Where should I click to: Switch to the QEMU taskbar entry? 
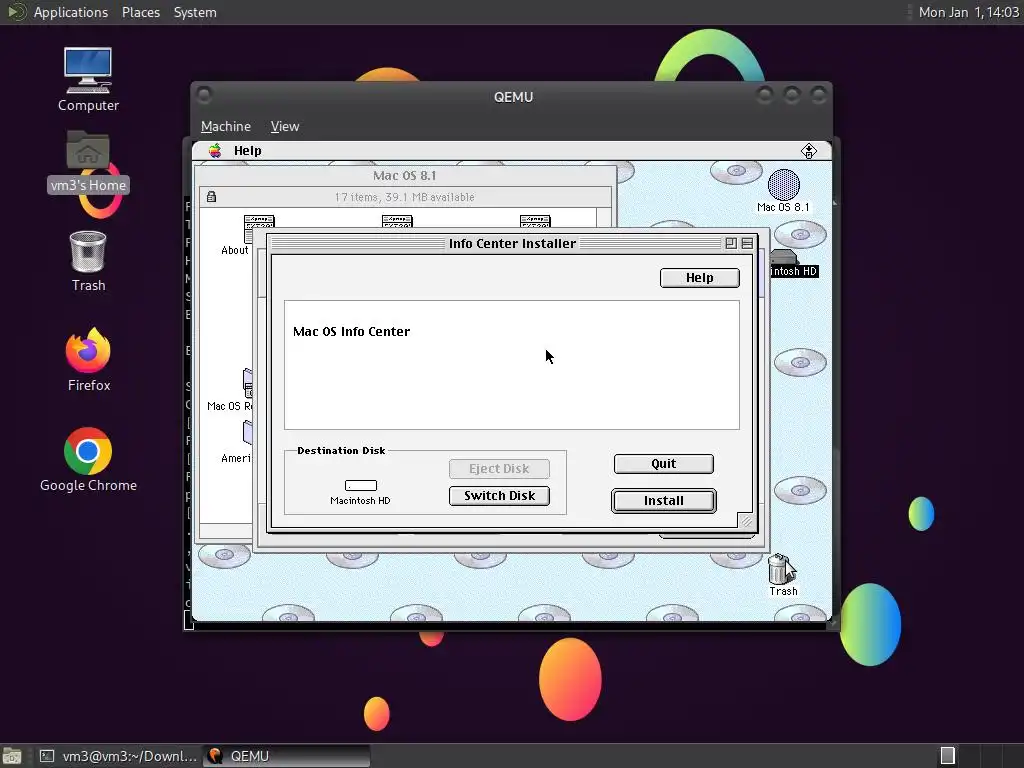coord(286,756)
